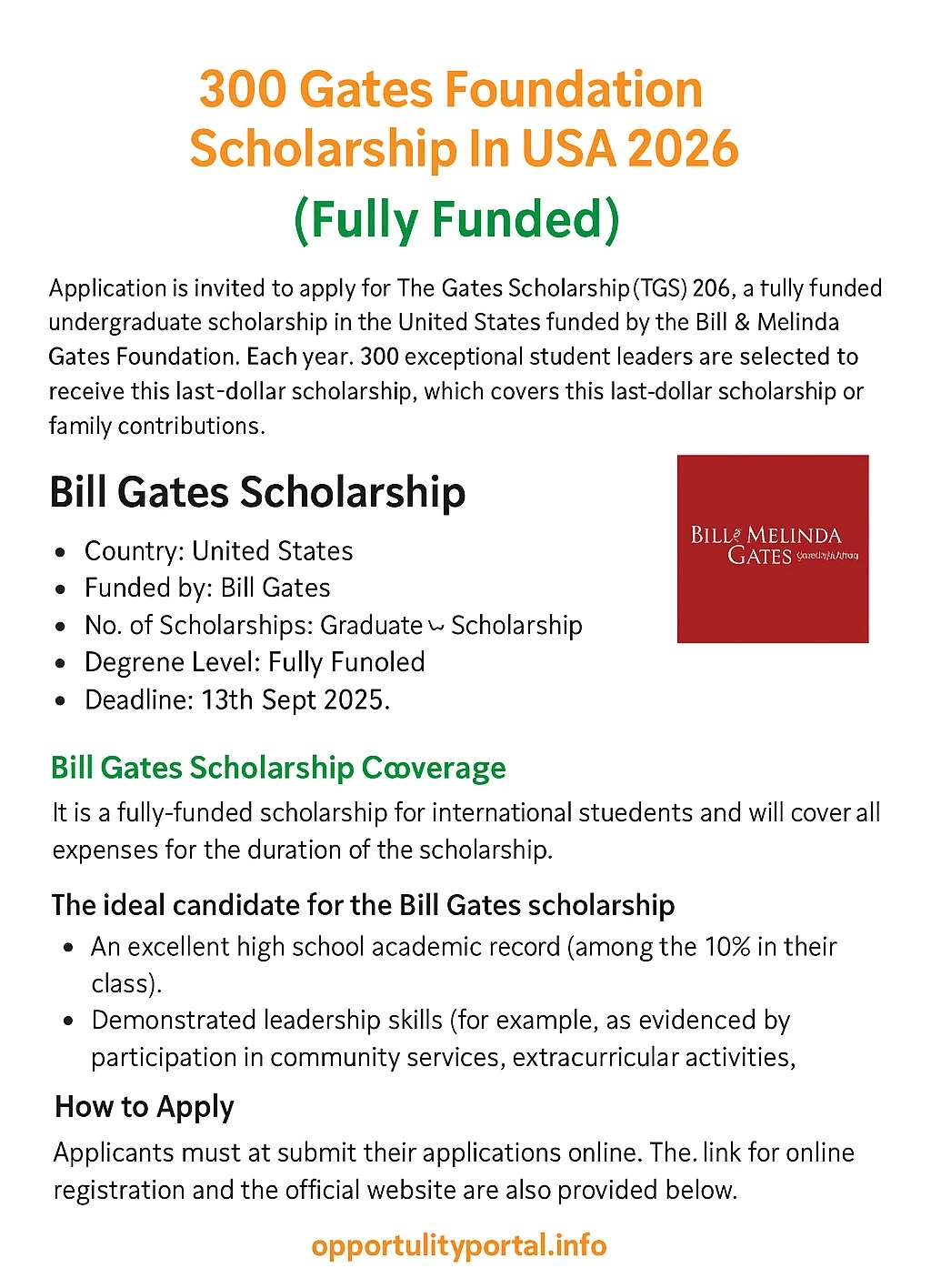Viewport: 931px width, 1288px height.
Task: Click 'The ideal candidate' section heading
Action: [363, 905]
